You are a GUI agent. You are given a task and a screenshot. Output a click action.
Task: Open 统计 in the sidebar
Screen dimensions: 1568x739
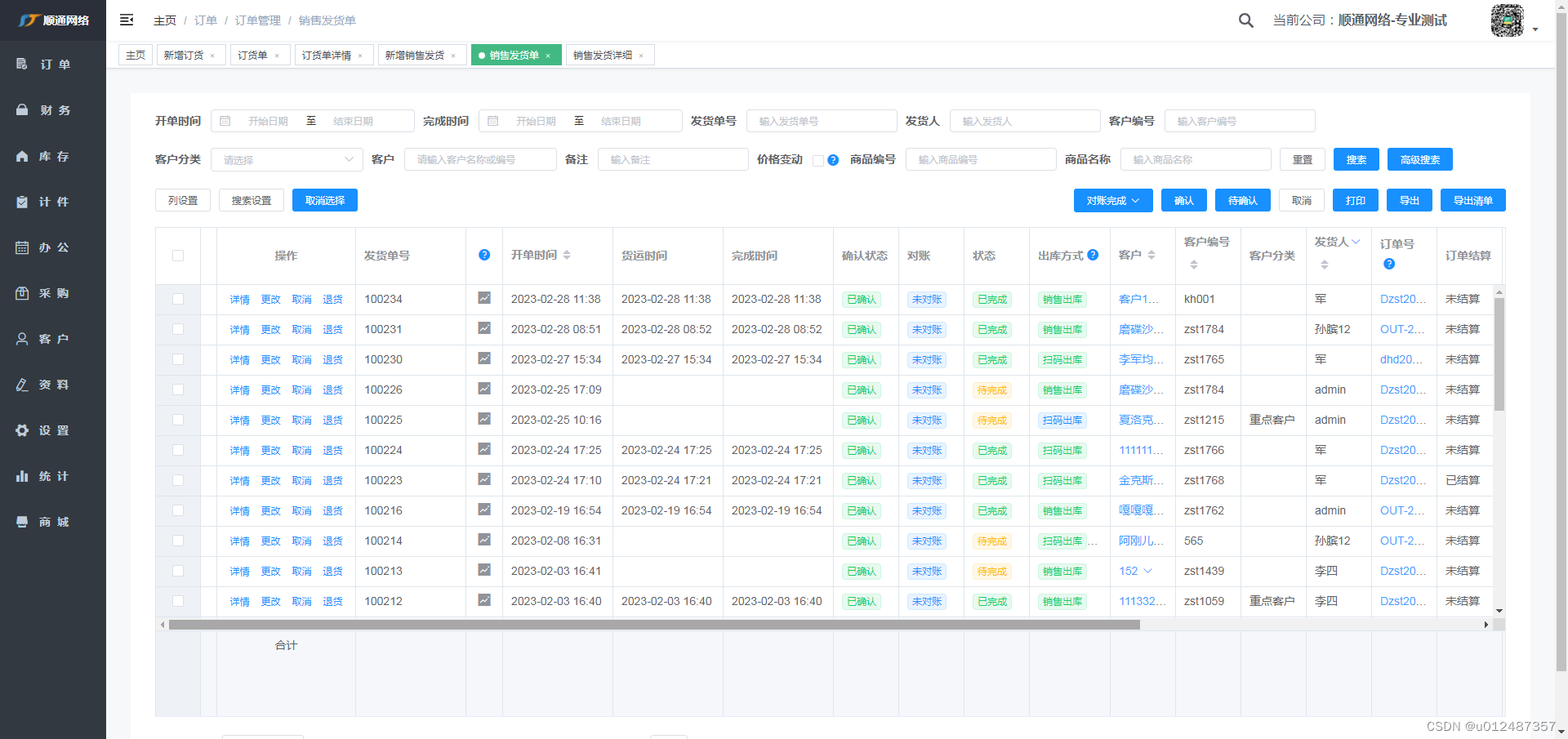[53, 476]
